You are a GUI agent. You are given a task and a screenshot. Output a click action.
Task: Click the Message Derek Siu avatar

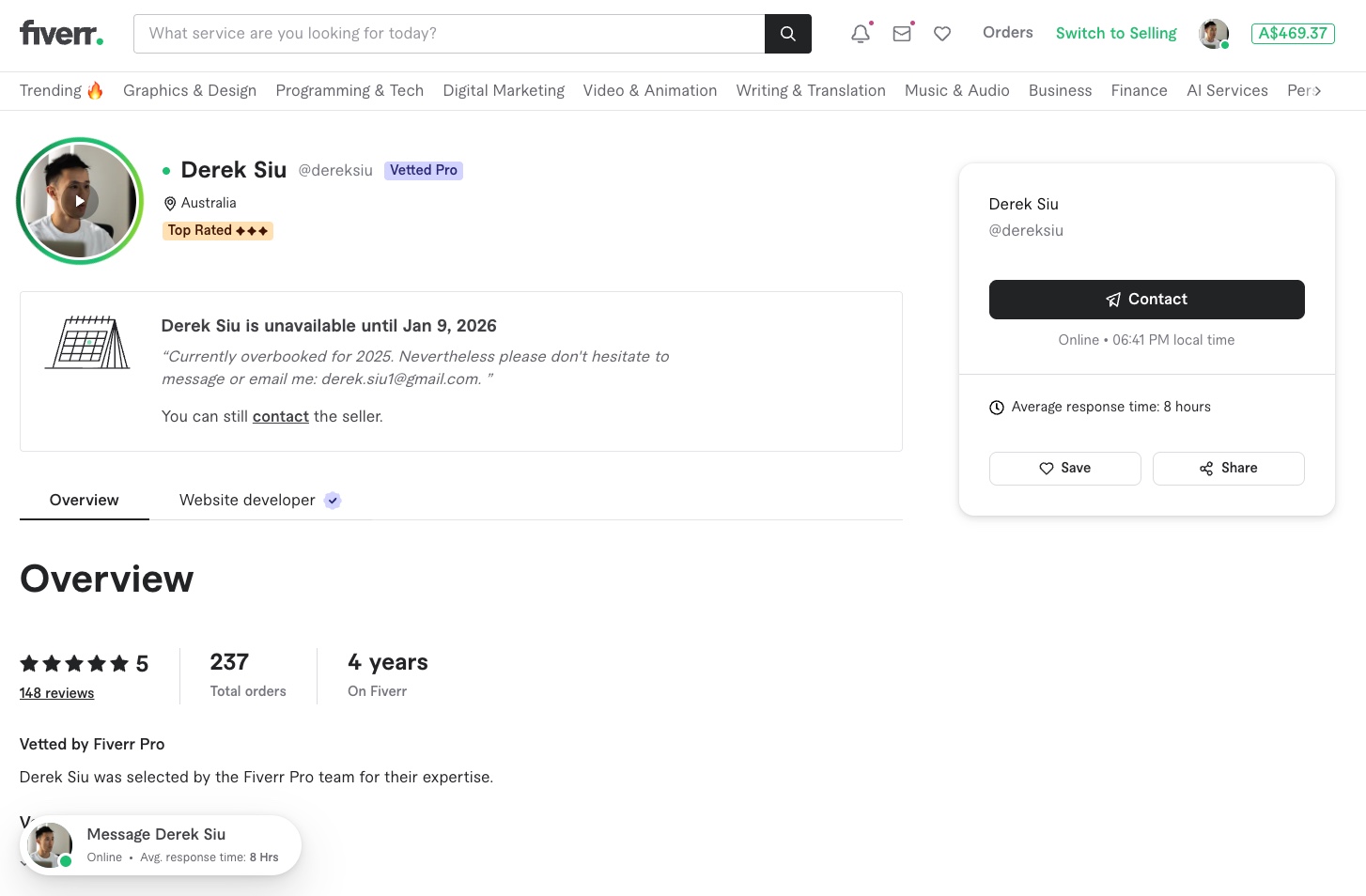[x=50, y=845]
